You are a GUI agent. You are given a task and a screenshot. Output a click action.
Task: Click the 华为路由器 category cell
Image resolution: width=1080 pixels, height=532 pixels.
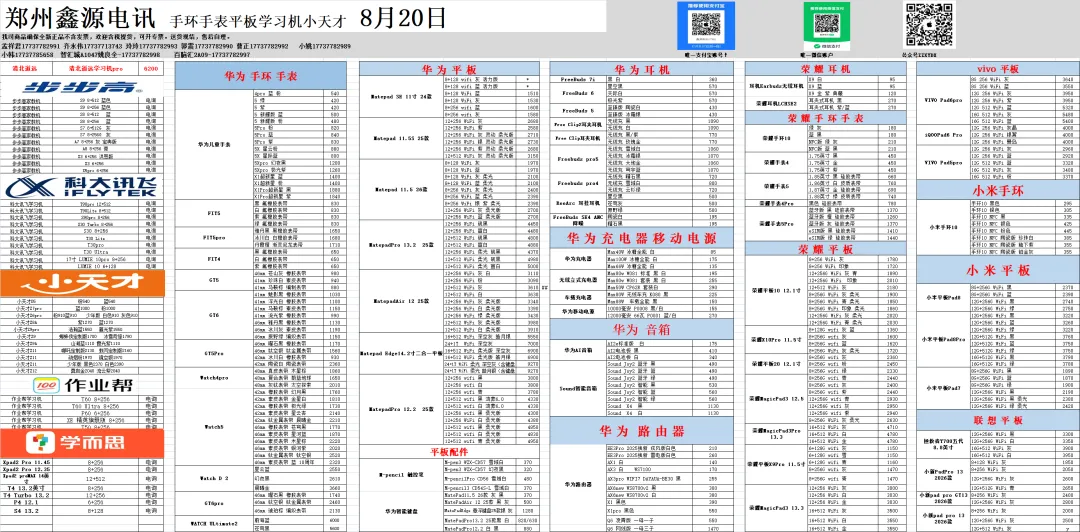[577, 486]
